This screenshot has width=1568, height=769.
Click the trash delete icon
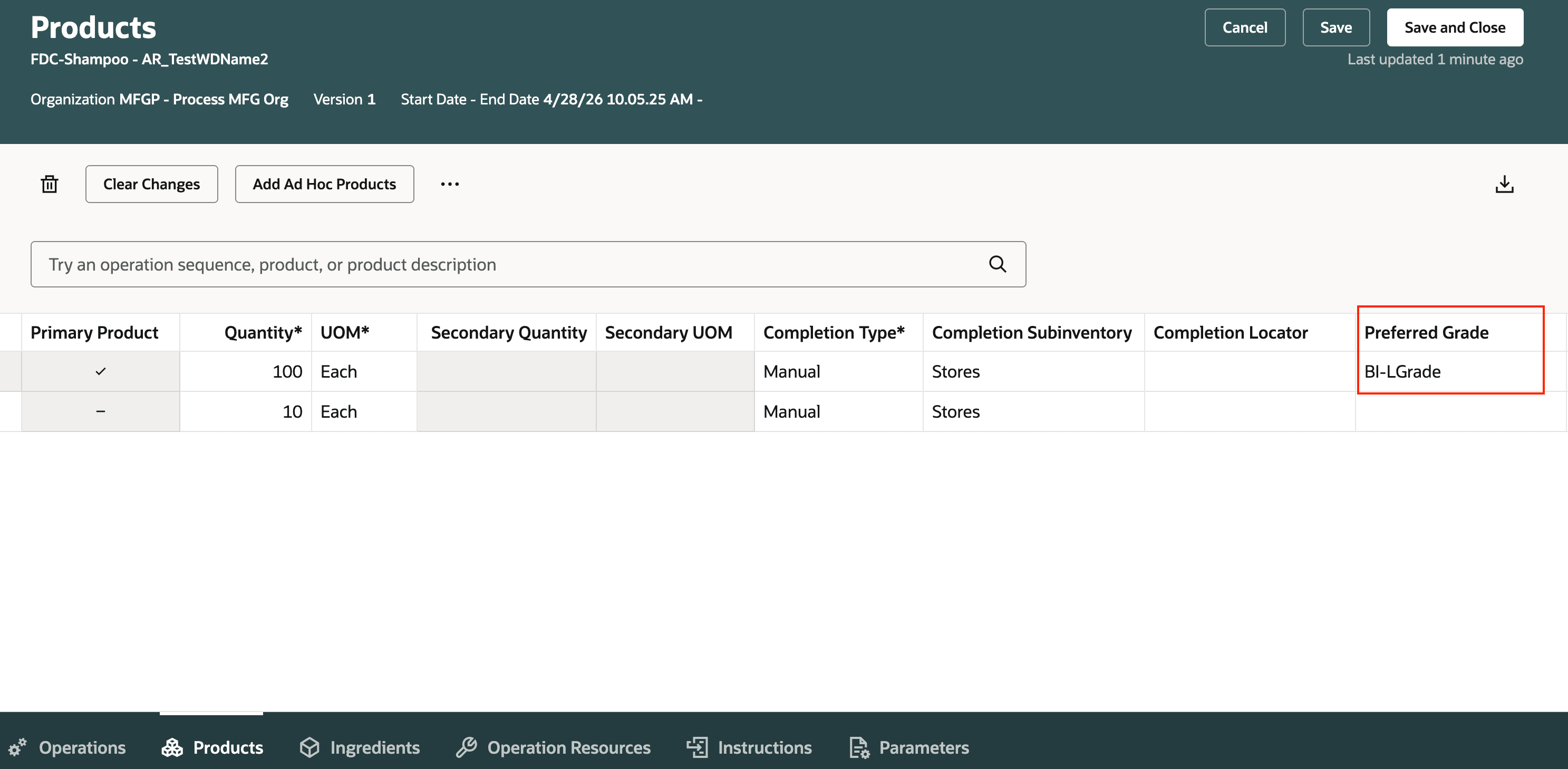pyautogui.click(x=50, y=184)
